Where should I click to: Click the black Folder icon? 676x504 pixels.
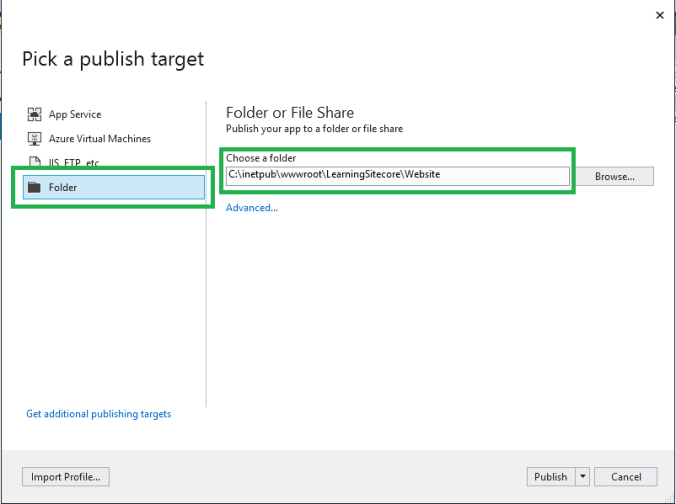click(x=35, y=187)
